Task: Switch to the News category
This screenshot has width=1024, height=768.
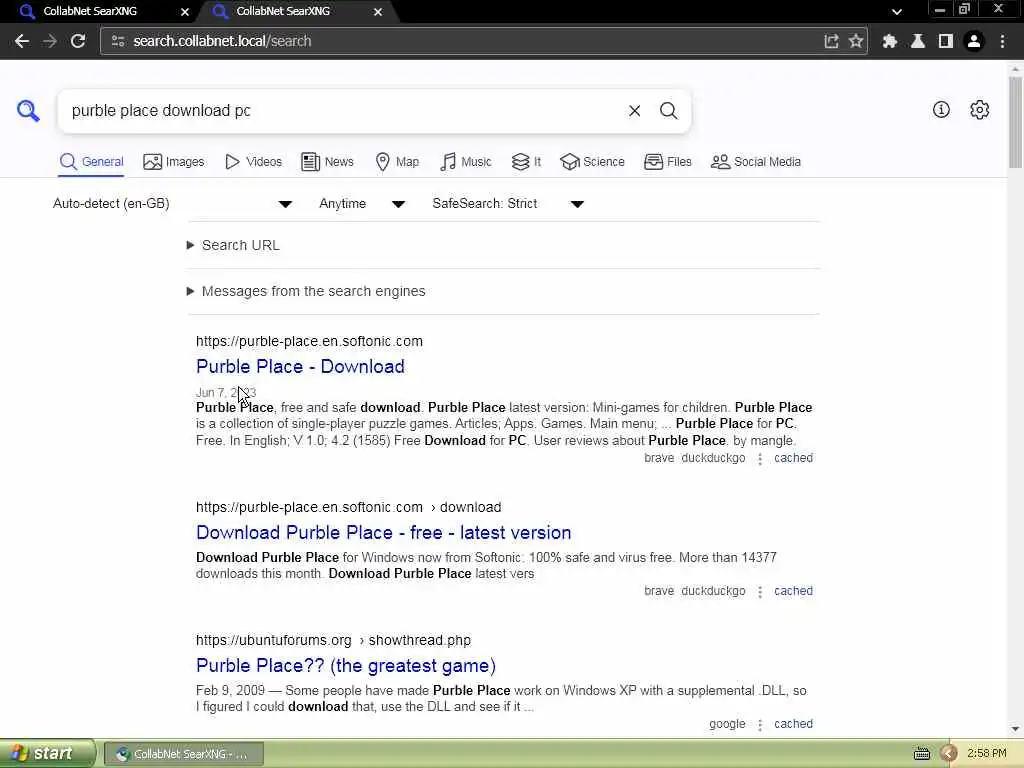Action: click(327, 162)
